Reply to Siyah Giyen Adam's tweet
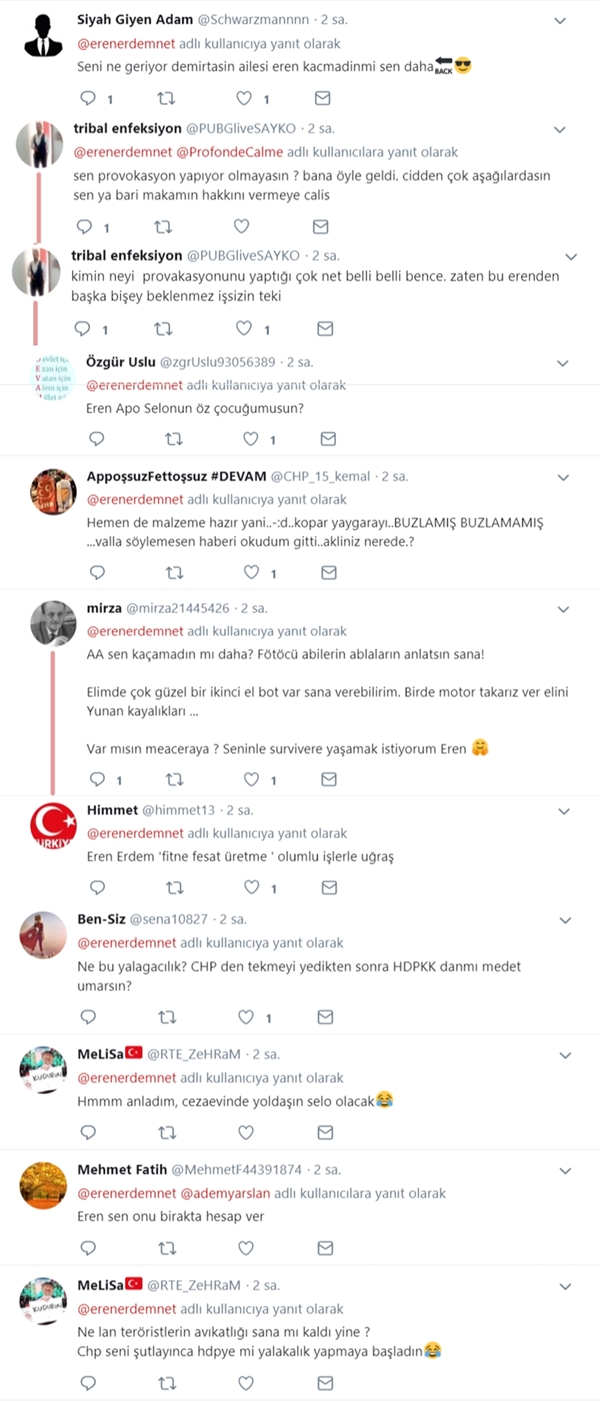This screenshot has height=1402, width=600. pos(87,98)
